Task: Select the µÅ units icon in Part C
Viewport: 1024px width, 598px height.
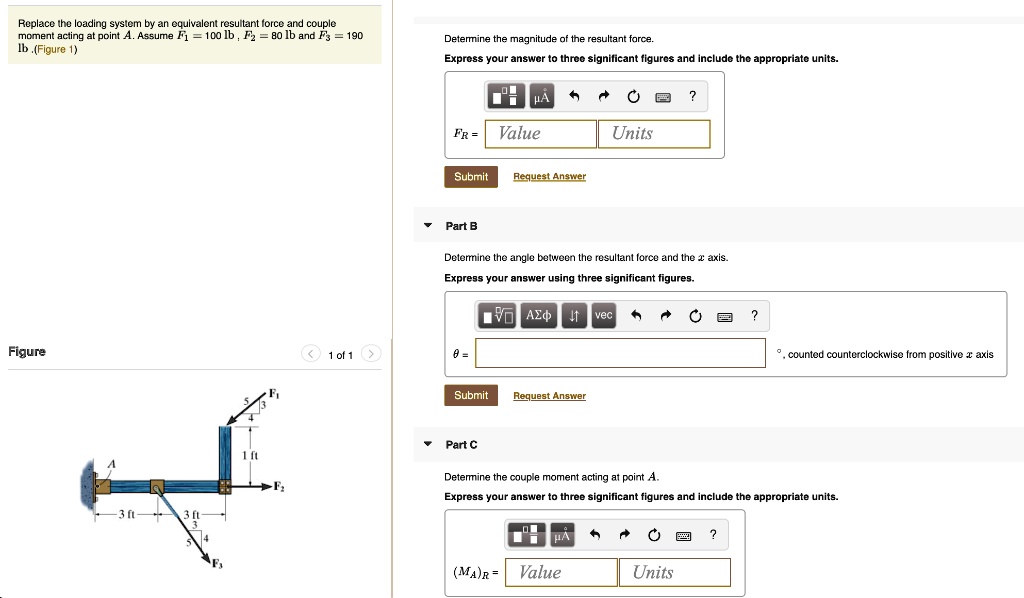Action: pos(562,534)
